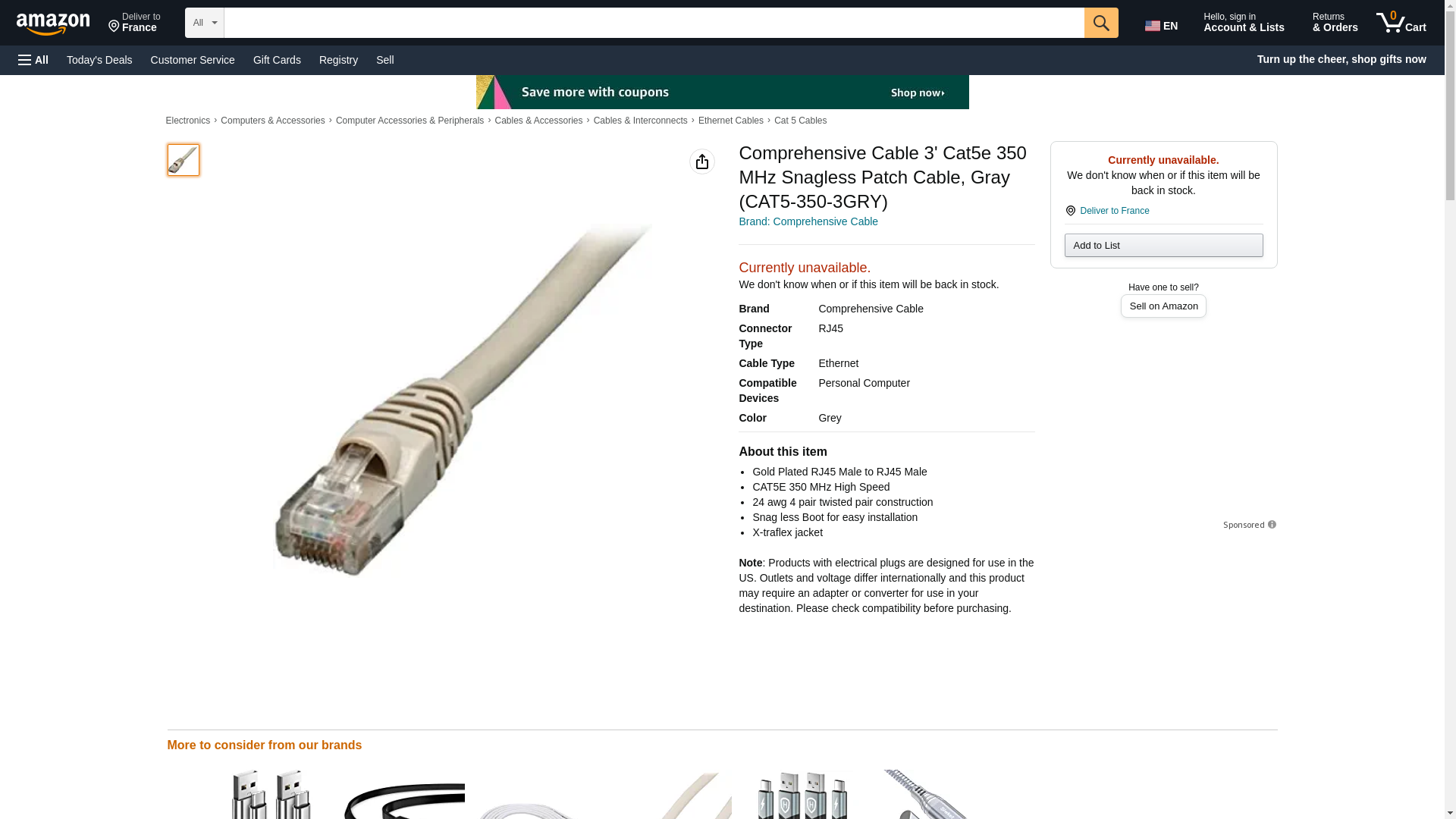Click the Sponsored info icon
1456x819 pixels.
[1272, 525]
